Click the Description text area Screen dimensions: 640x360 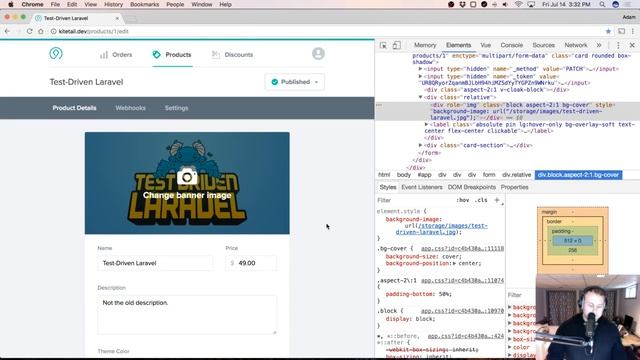[x=187, y=315]
